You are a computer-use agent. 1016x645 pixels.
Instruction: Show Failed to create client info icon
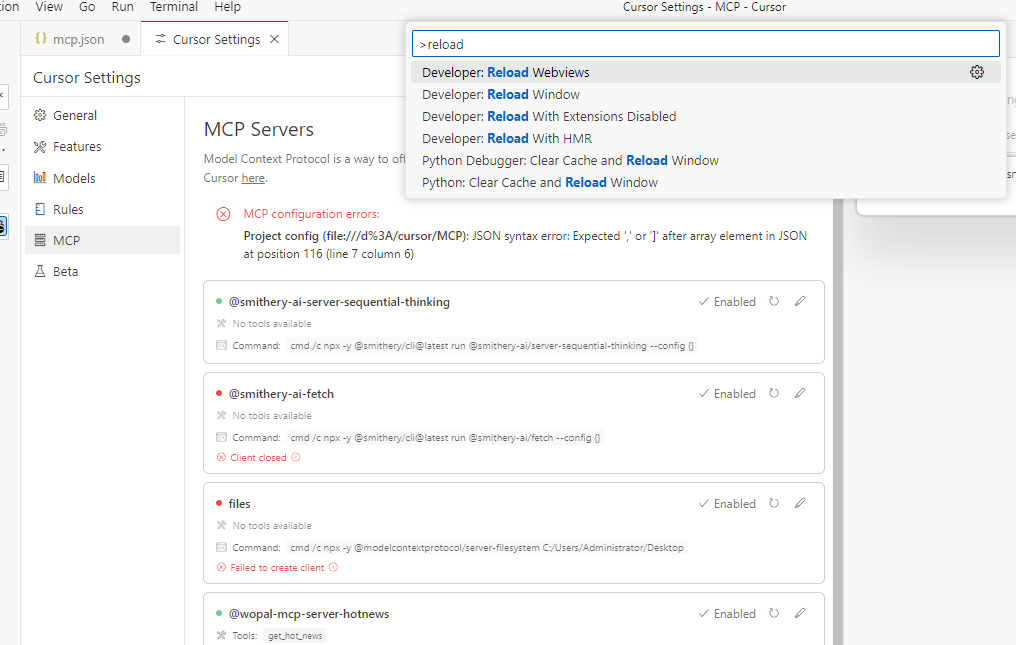(x=334, y=567)
